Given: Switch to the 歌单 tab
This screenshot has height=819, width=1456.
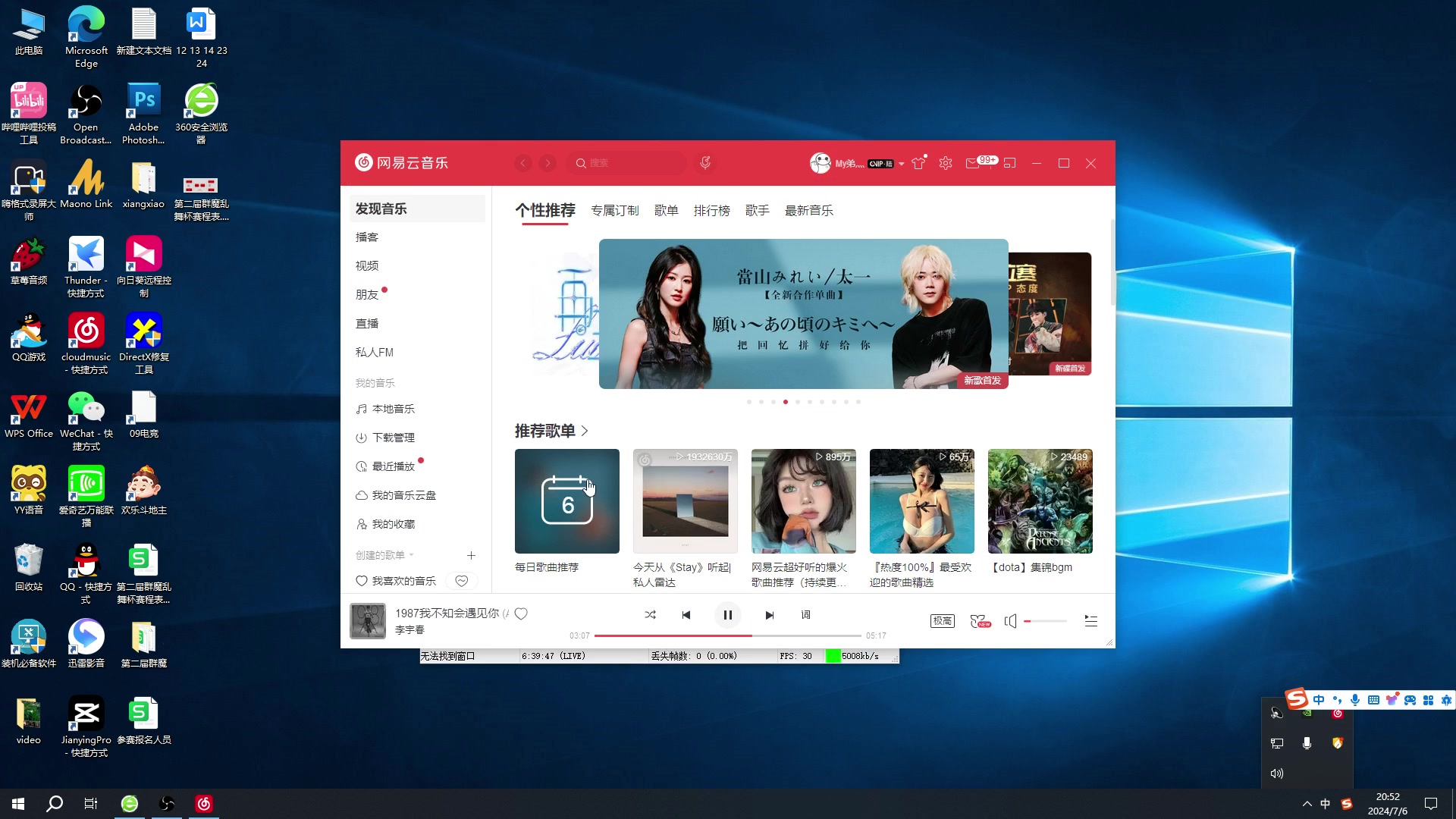Looking at the screenshot, I should pyautogui.click(x=667, y=210).
